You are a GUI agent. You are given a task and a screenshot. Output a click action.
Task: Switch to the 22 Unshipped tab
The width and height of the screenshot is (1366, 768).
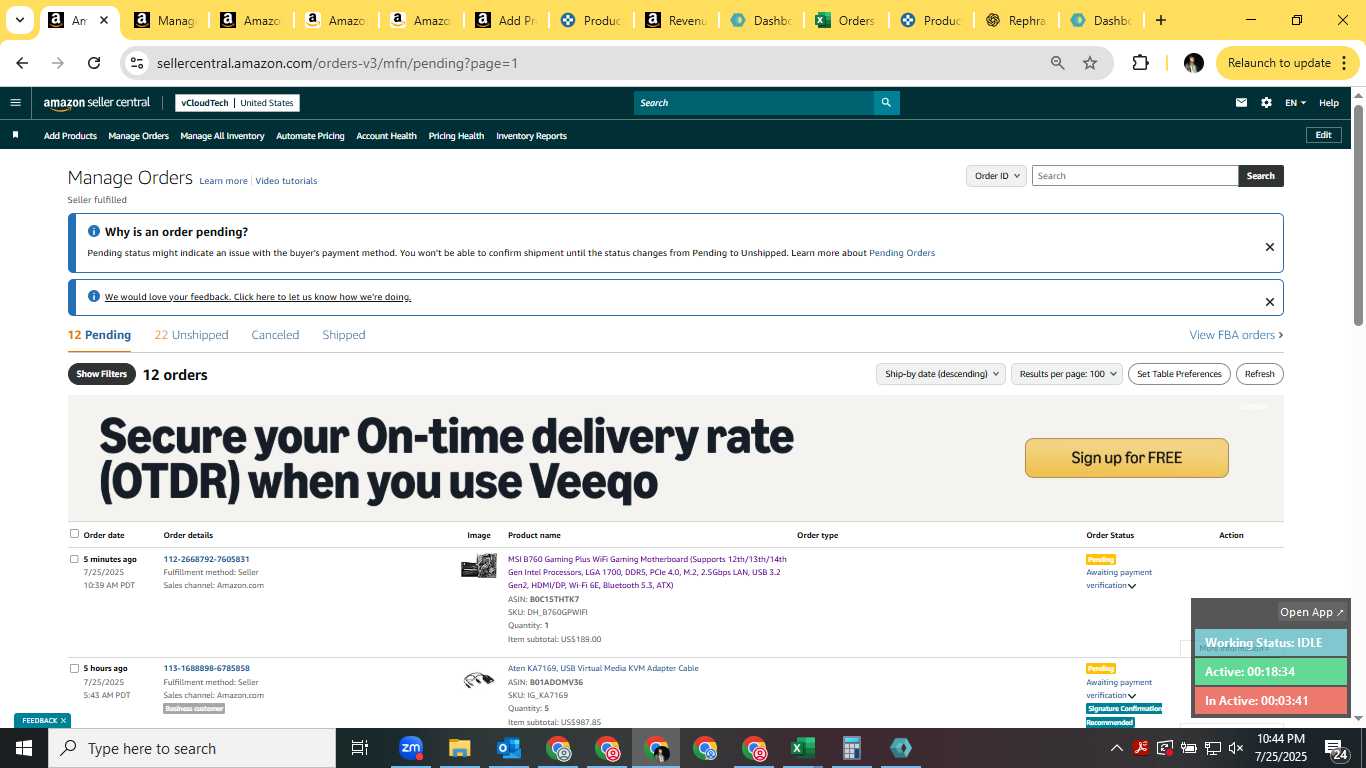[191, 335]
